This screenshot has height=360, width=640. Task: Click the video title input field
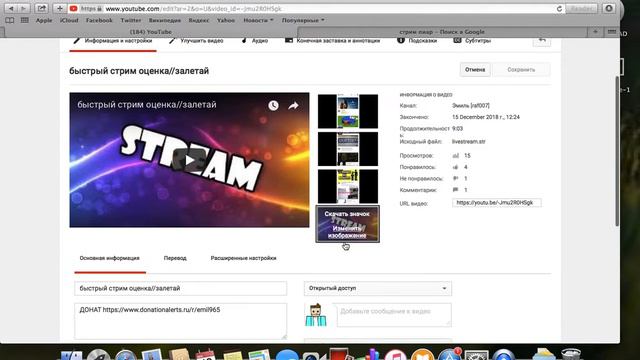[180, 288]
